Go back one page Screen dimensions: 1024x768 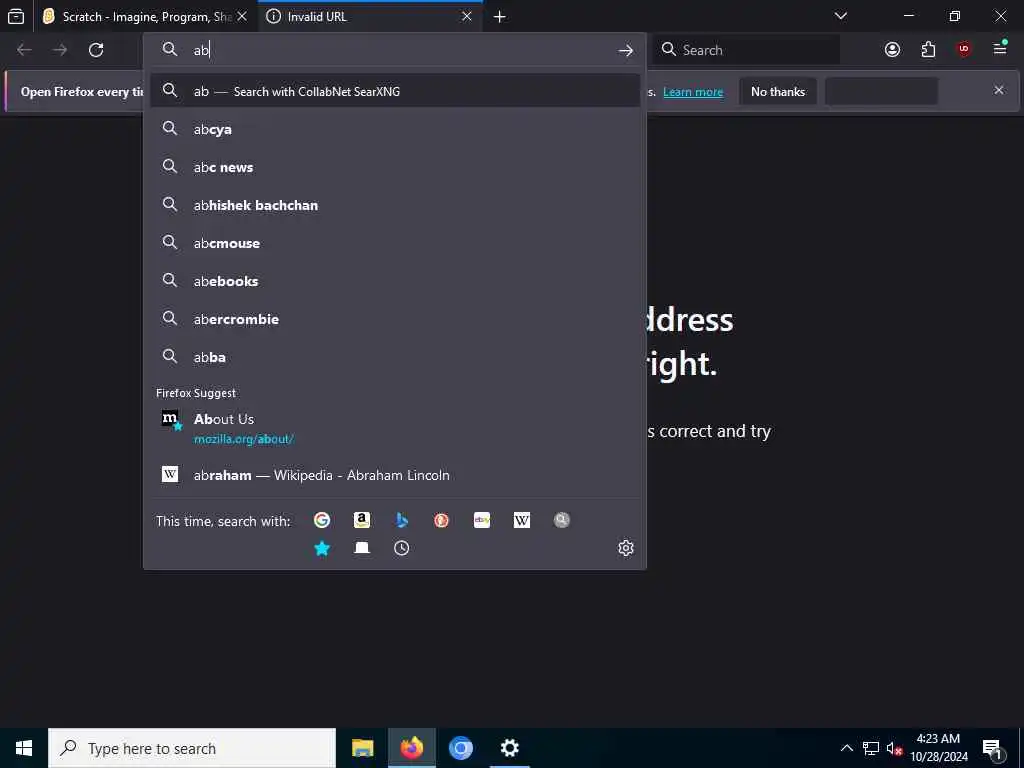pyautogui.click(x=24, y=50)
